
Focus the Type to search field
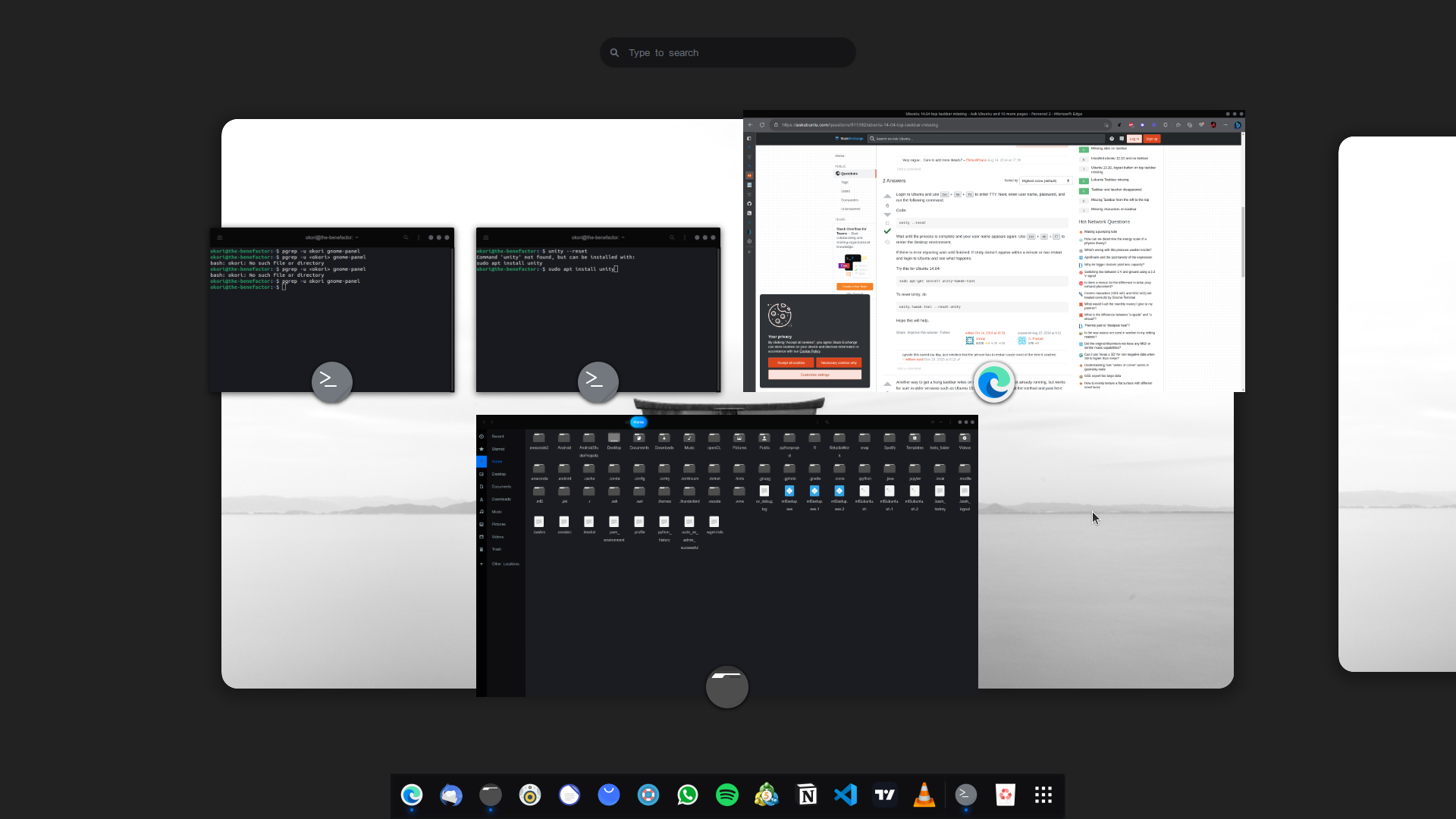pos(728,53)
